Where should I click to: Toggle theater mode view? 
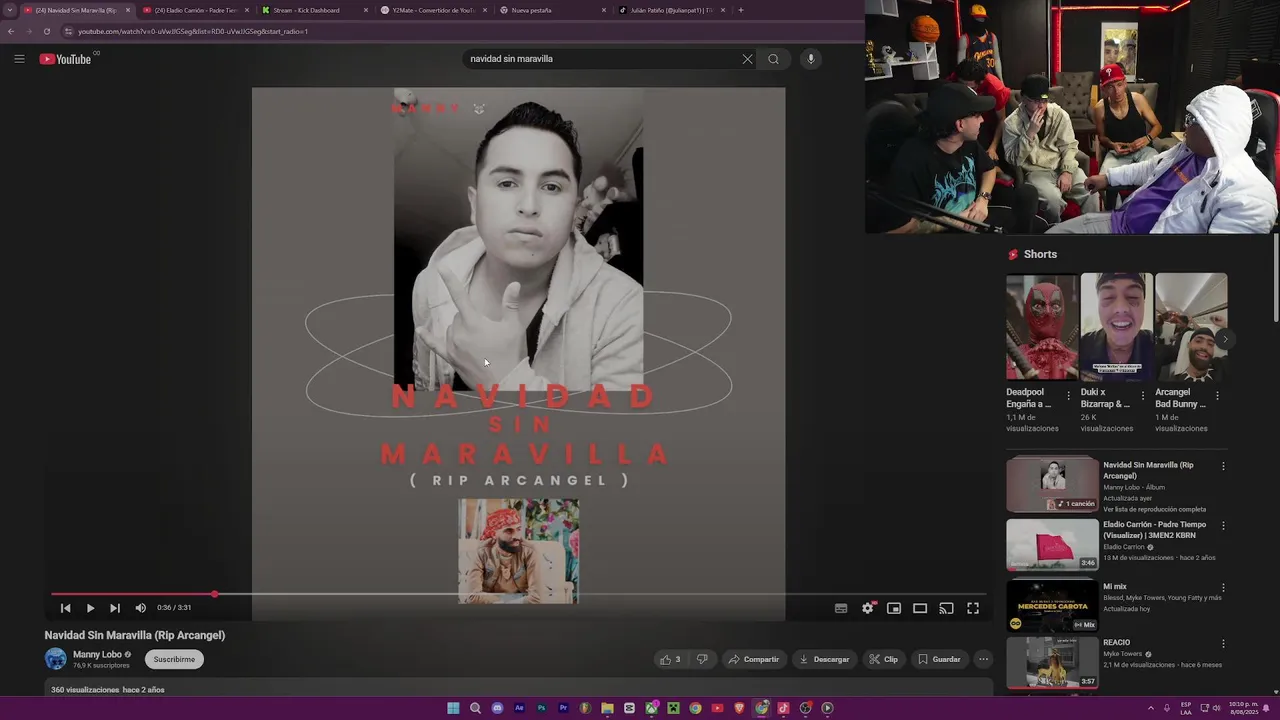(x=920, y=608)
